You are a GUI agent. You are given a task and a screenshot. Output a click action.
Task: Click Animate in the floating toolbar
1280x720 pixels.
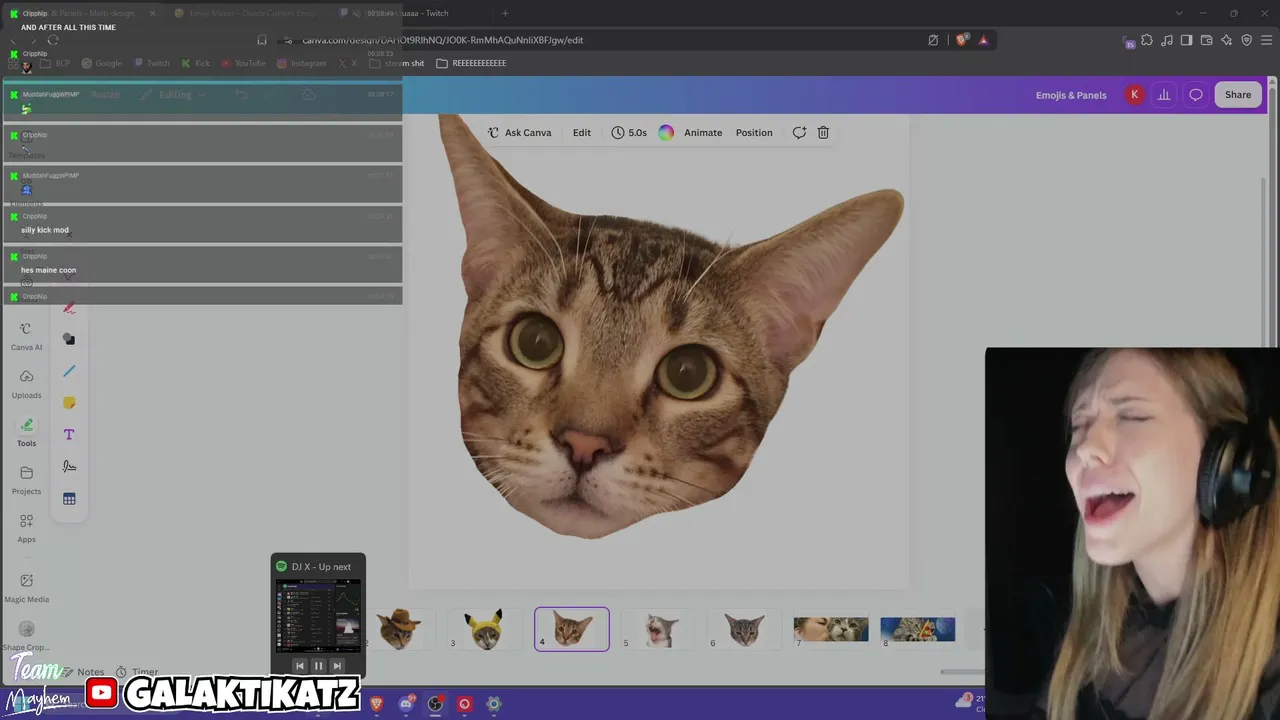click(x=703, y=132)
